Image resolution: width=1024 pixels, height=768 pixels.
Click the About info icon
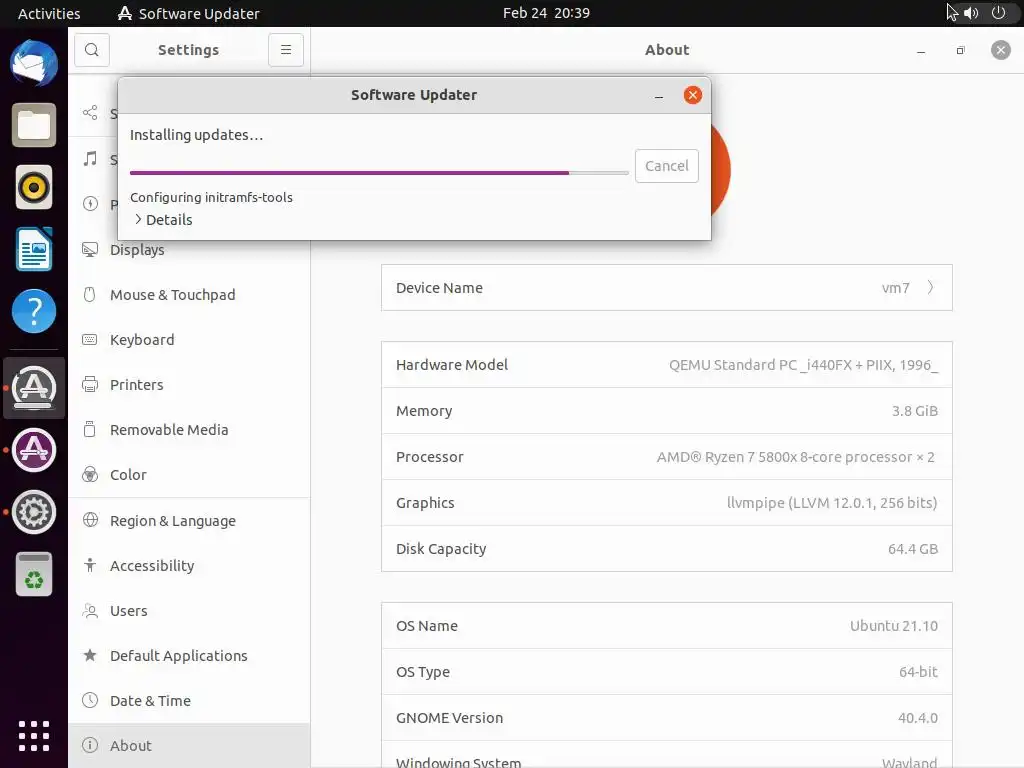[x=90, y=745]
